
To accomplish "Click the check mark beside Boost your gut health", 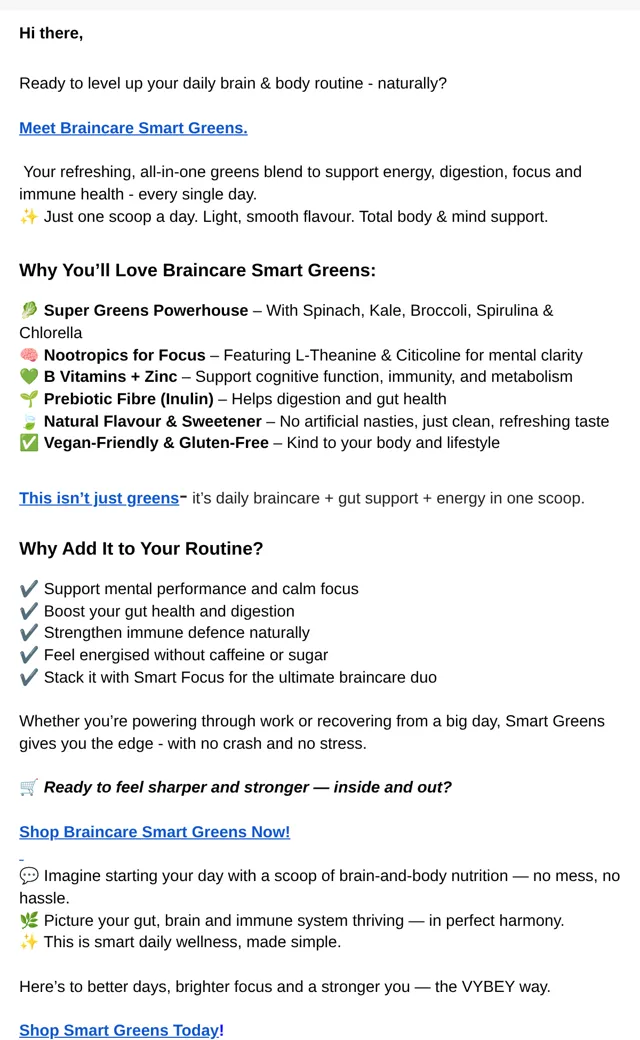I will pos(29,611).
